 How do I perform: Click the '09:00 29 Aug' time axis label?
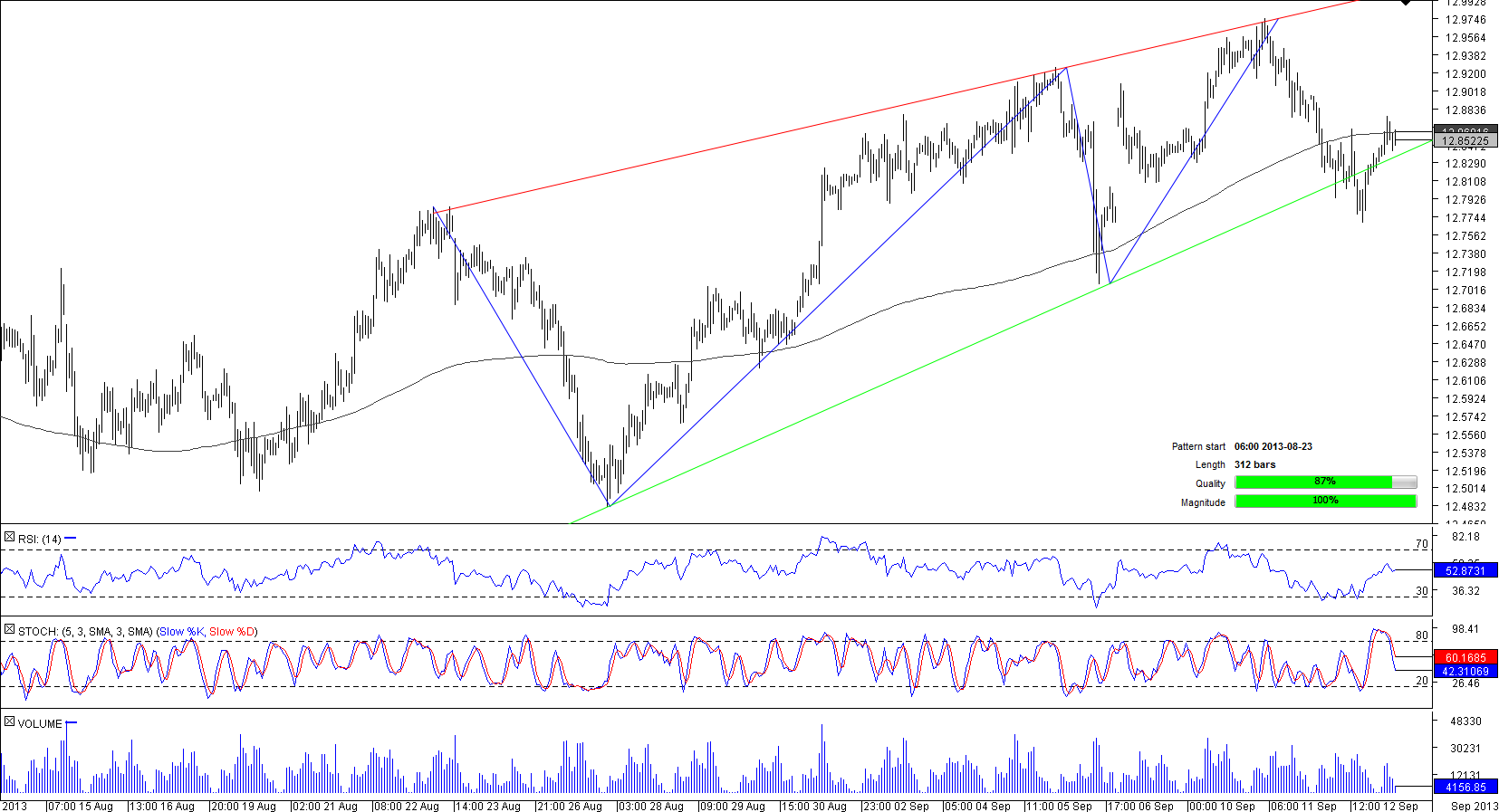(732, 806)
